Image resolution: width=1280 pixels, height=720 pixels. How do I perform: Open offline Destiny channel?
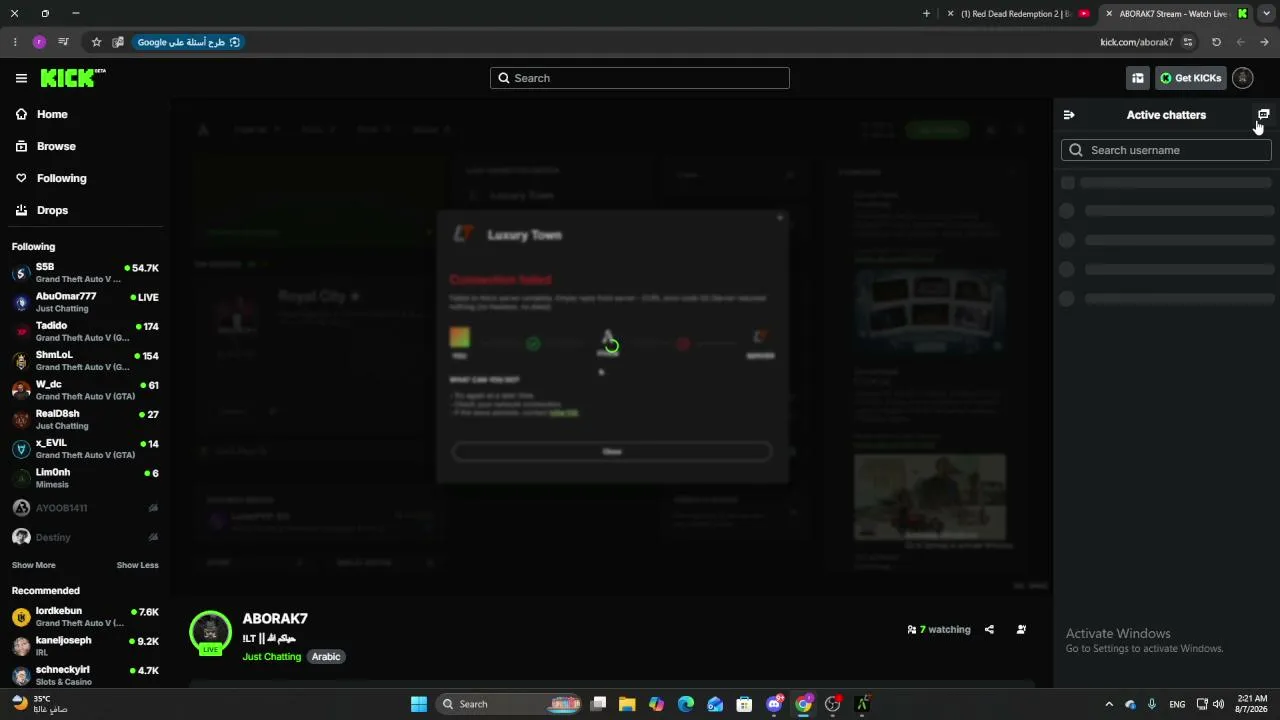click(x=85, y=537)
